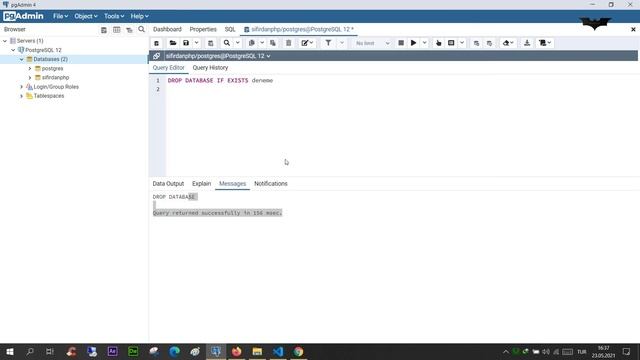Click the Save Data Changes icon
640x360 pixels.
click(x=211, y=43)
